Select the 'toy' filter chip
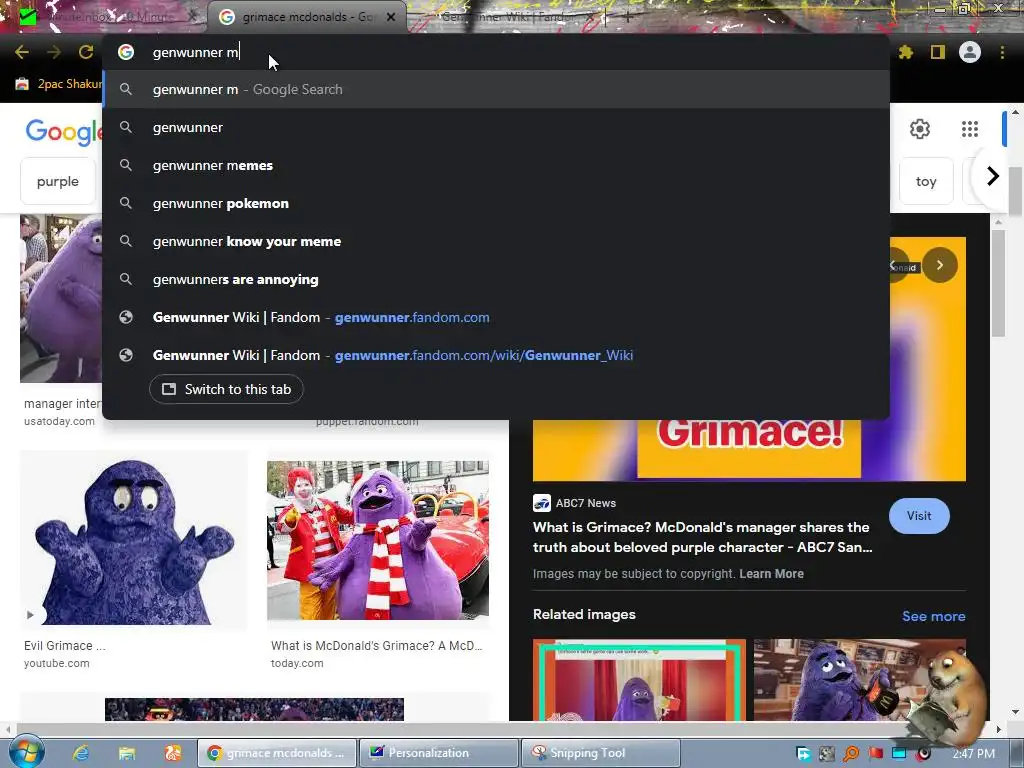Screen dimensions: 1024x768 coord(926,181)
